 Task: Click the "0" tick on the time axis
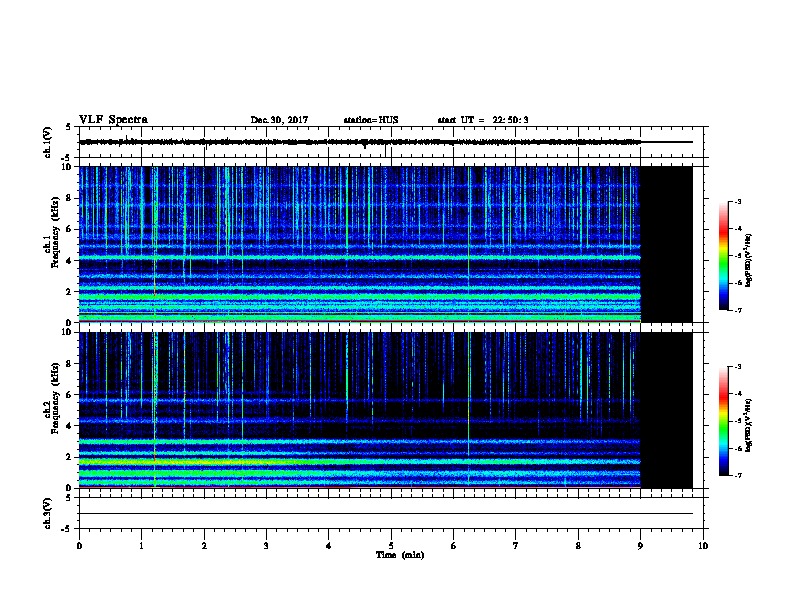click(79, 546)
